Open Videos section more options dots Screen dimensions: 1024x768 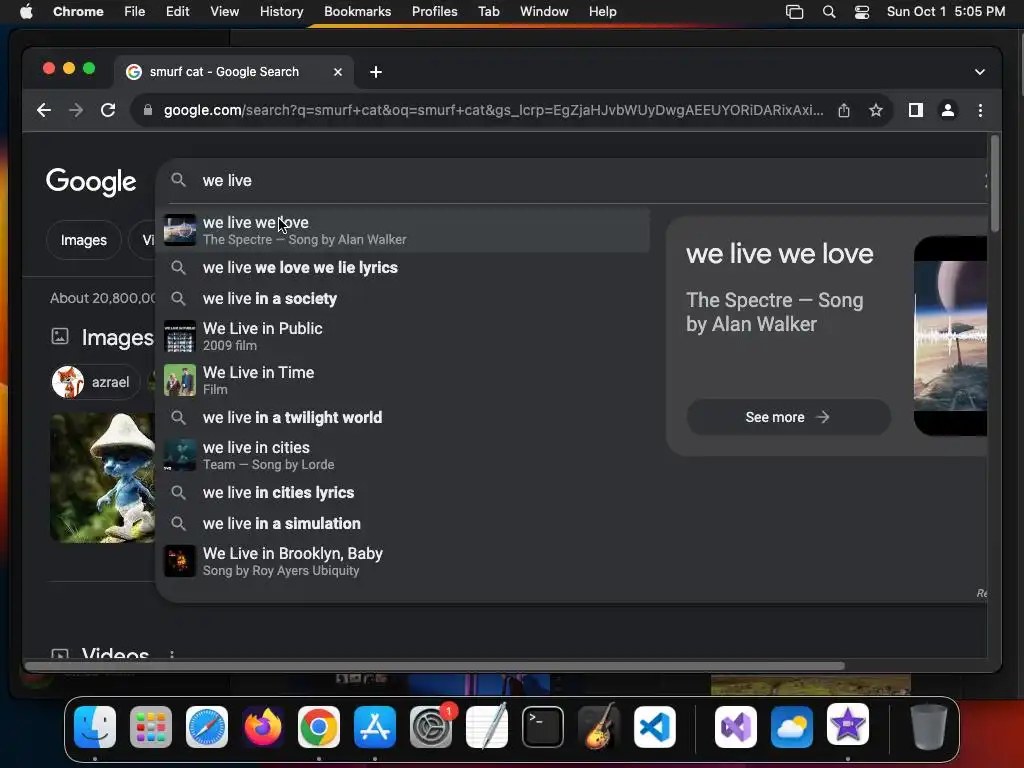172,654
